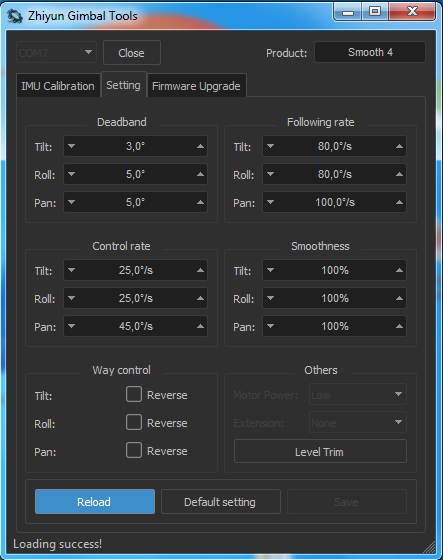Increase Following rate Roll with up arrow
This screenshot has width=443, height=560.
coord(399,174)
